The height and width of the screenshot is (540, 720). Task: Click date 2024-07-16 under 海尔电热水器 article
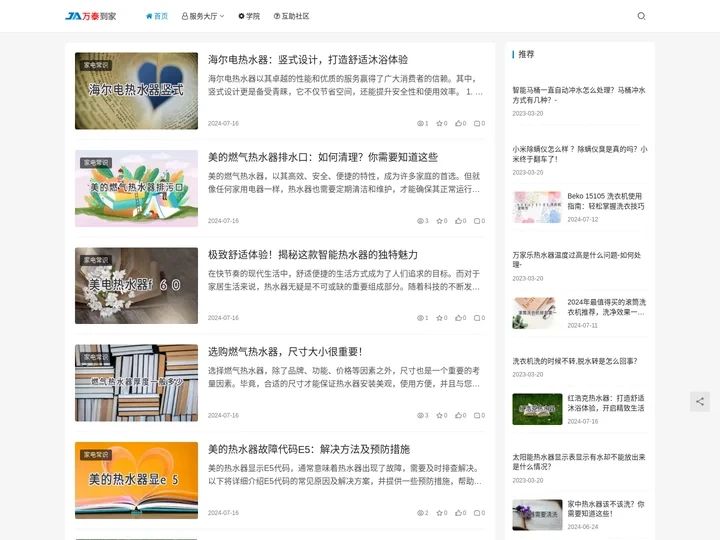tap(223, 124)
